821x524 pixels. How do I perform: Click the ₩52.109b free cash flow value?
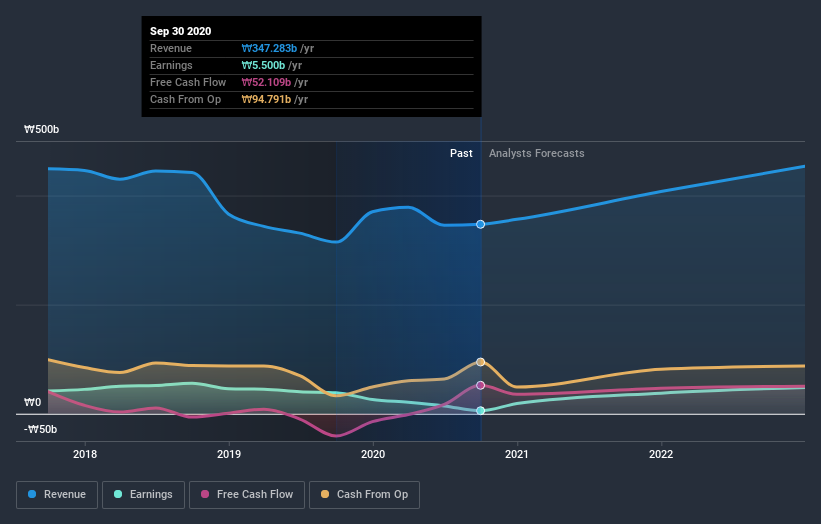[266, 82]
